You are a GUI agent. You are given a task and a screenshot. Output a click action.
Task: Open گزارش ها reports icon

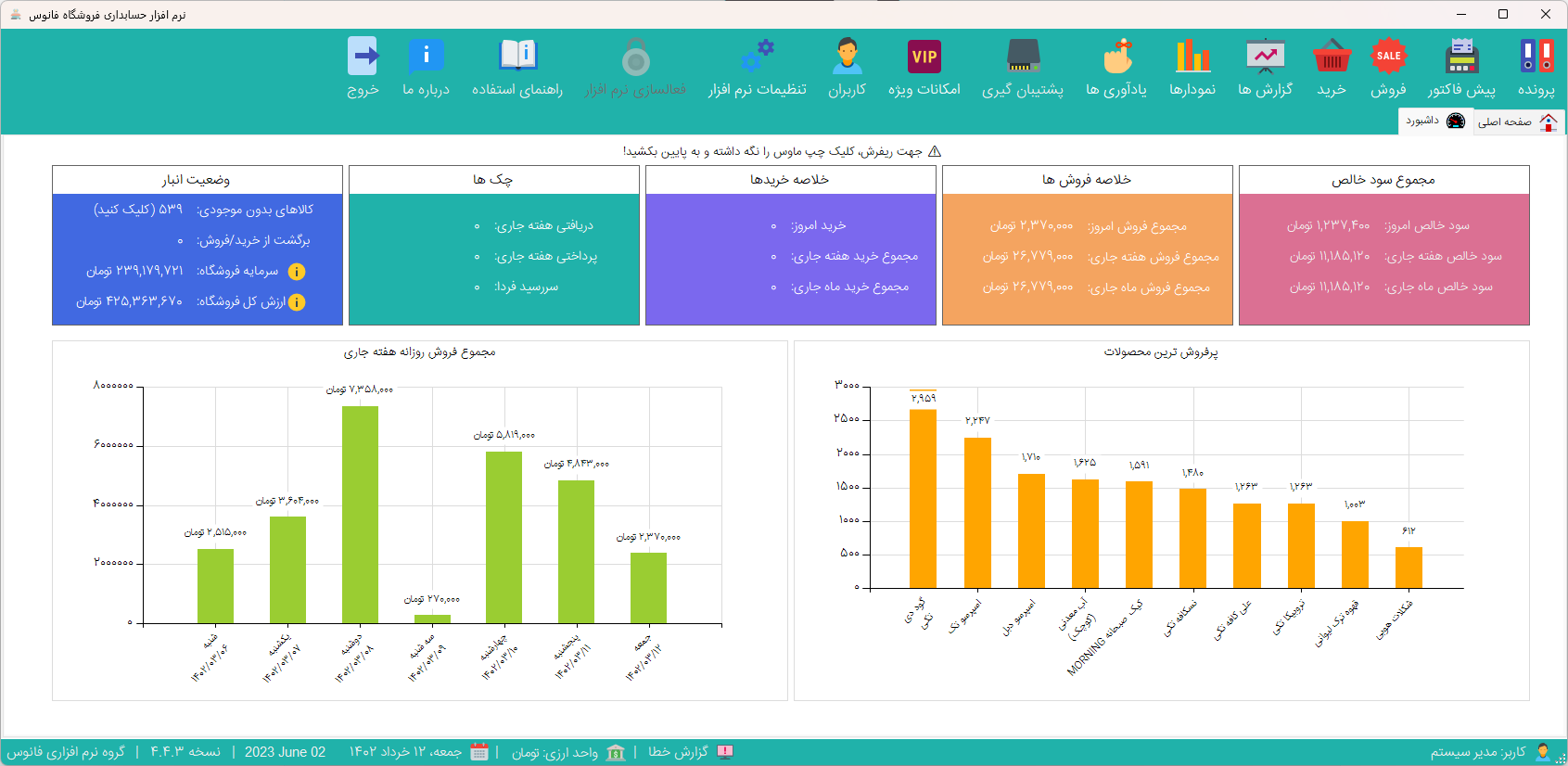point(1266,57)
